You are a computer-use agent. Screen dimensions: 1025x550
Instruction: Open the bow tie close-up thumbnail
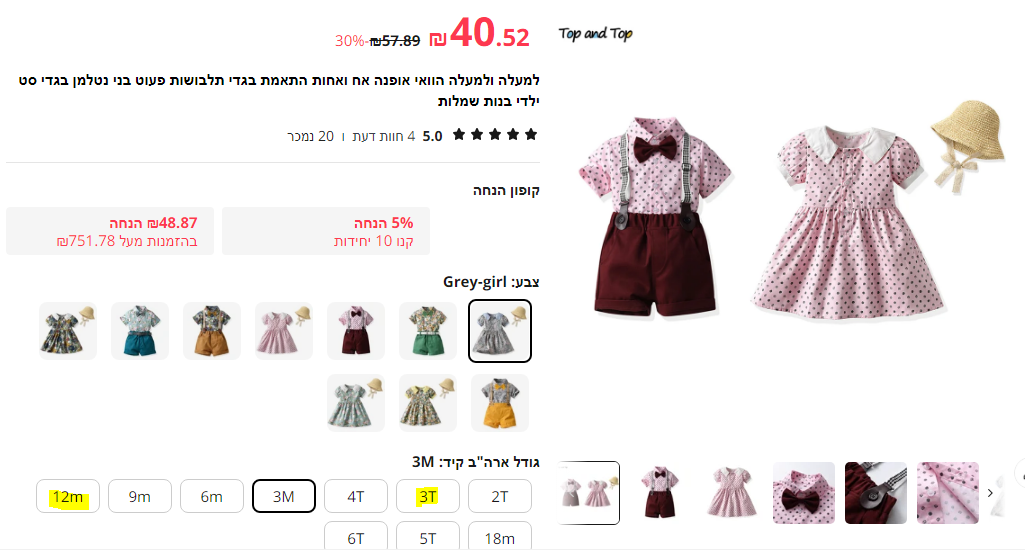point(804,493)
